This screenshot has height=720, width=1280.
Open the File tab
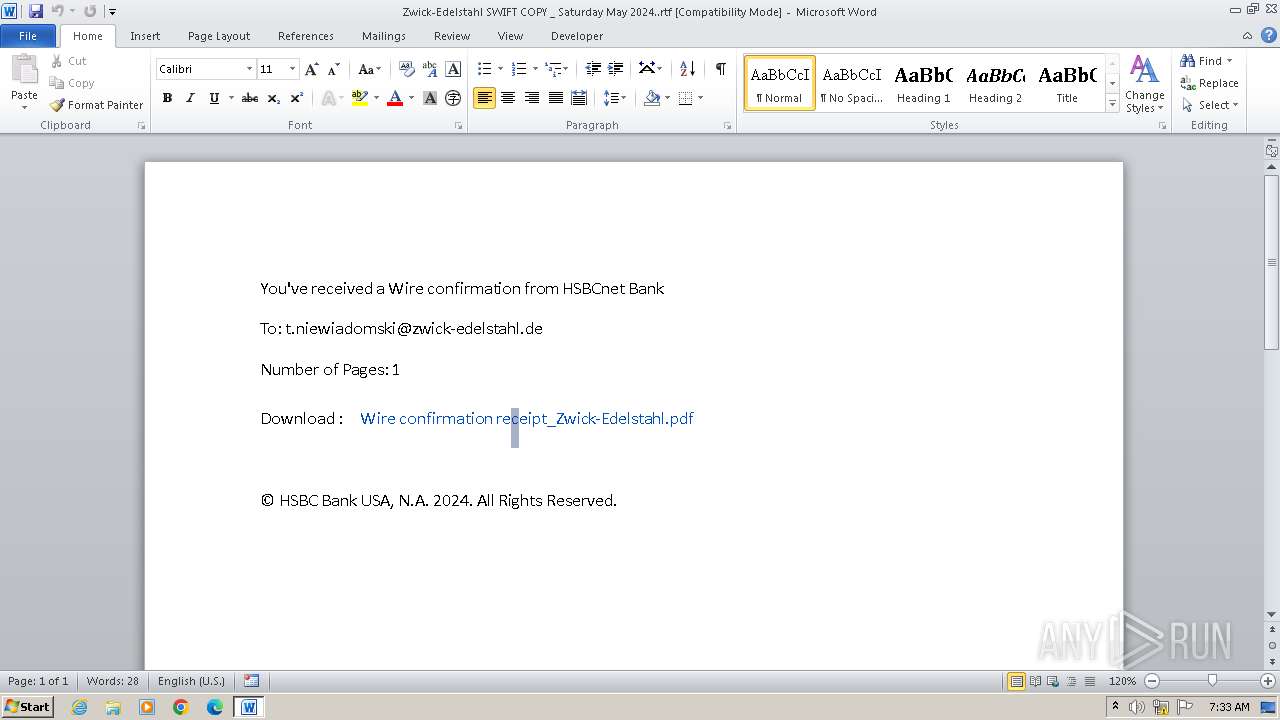(28, 36)
